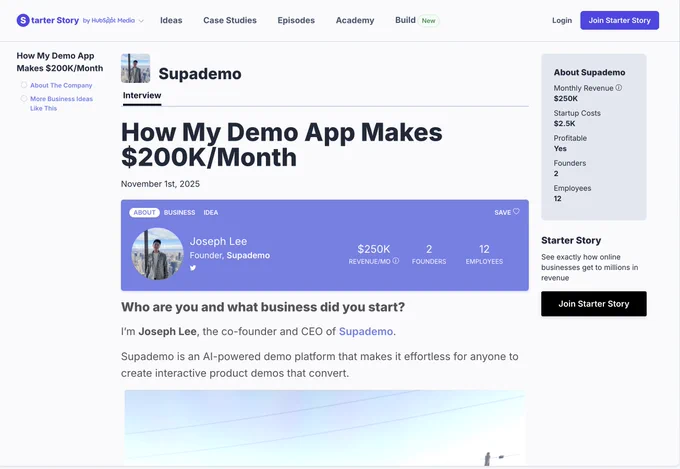Open the HubSpot Media dropdown chevron
This screenshot has height=469, width=680.
(141, 21)
